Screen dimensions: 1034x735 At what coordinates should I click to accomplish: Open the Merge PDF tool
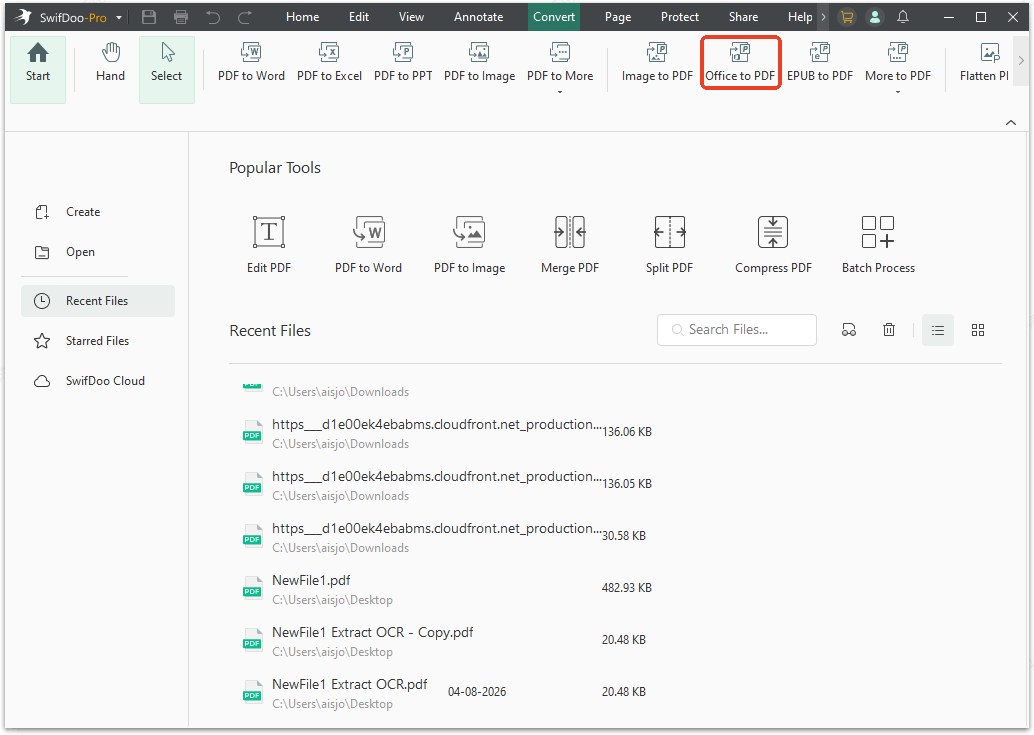[x=569, y=243]
